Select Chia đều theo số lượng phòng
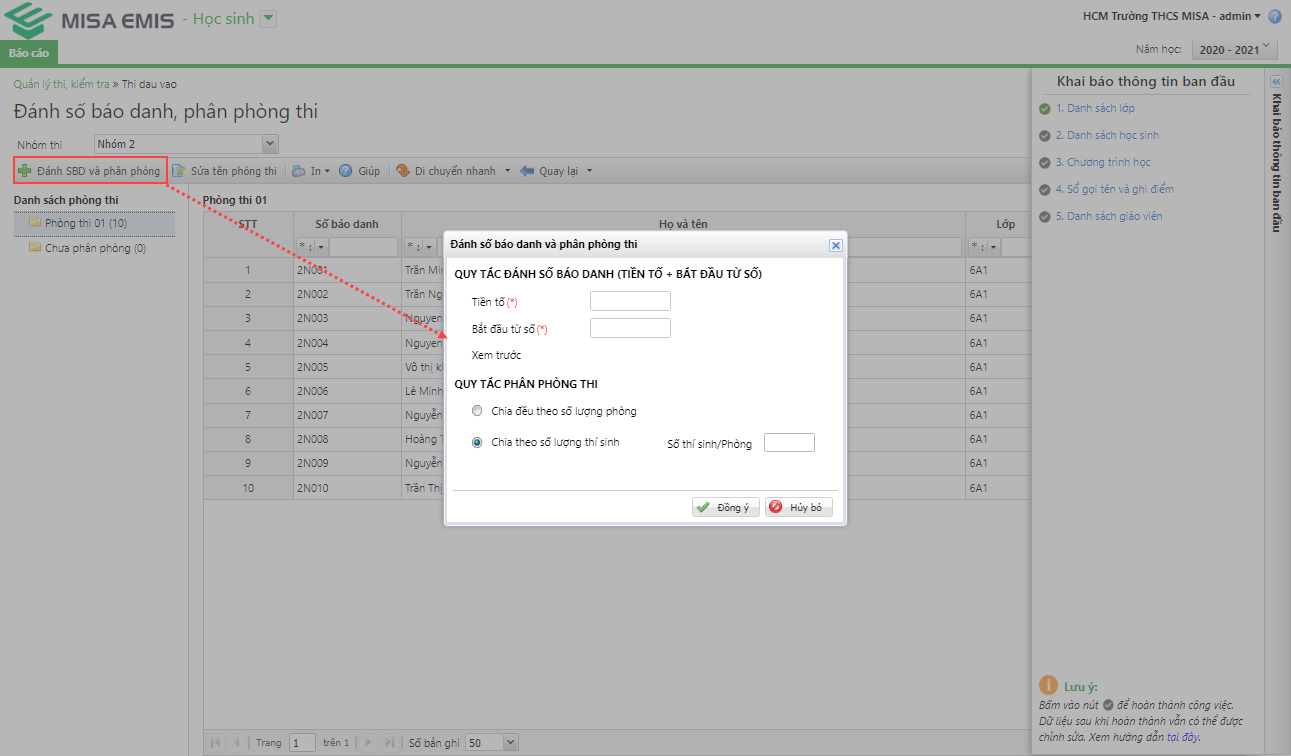This screenshot has height=756, width=1291. pos(478,411)
